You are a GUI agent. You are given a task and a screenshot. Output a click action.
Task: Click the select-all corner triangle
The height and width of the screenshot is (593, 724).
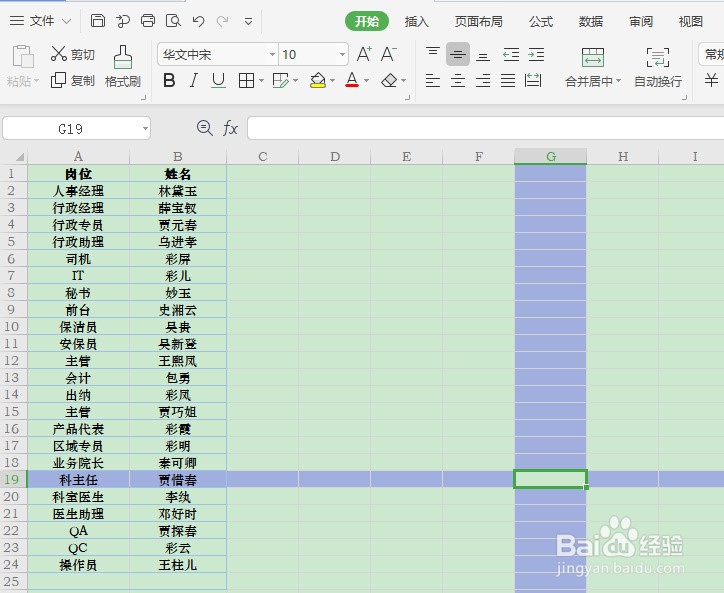point(19,157)
